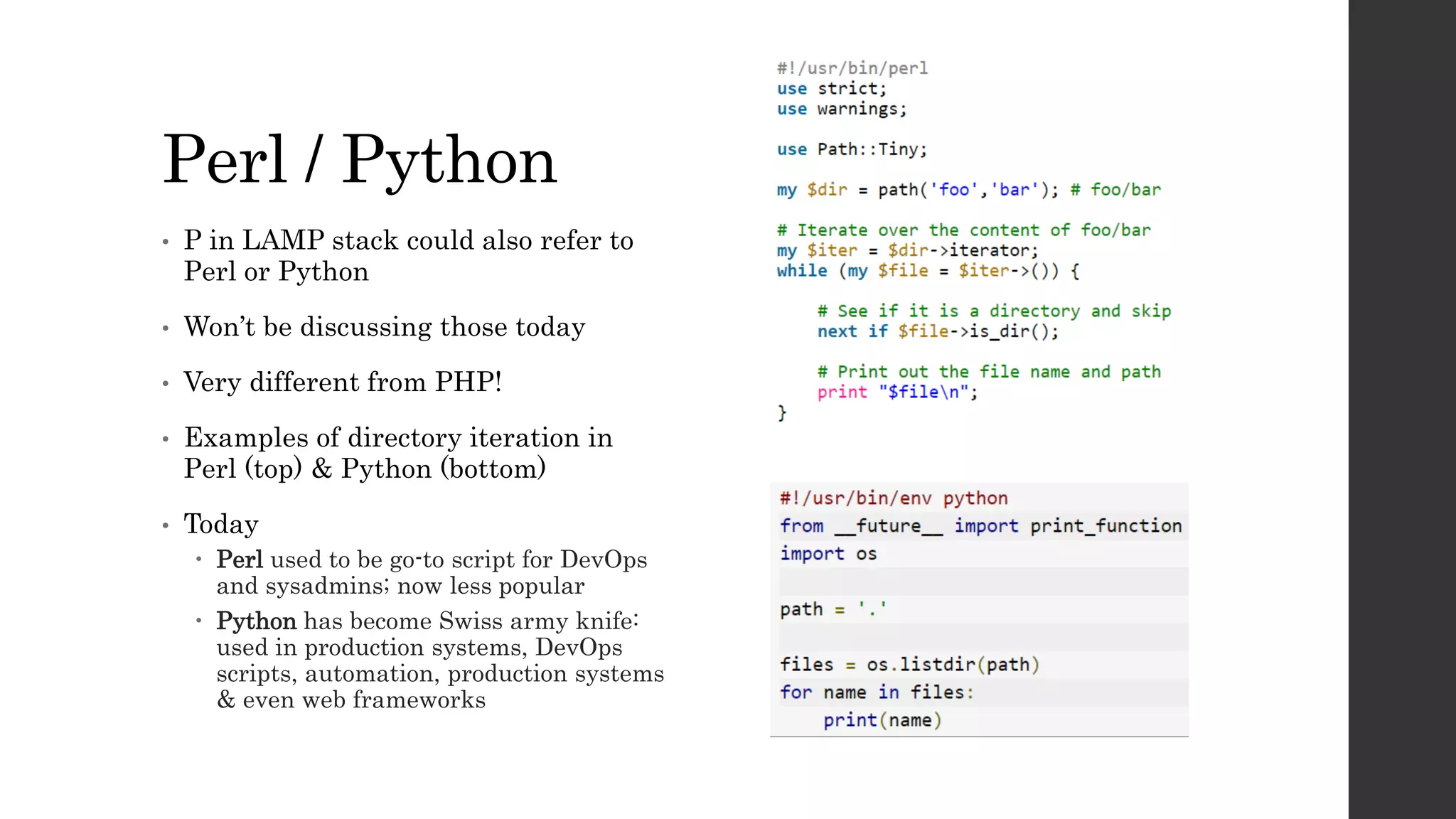1456x819 pixels.
Task: Click the Python line 'print(name)'
Action: [x=882, y=720]
